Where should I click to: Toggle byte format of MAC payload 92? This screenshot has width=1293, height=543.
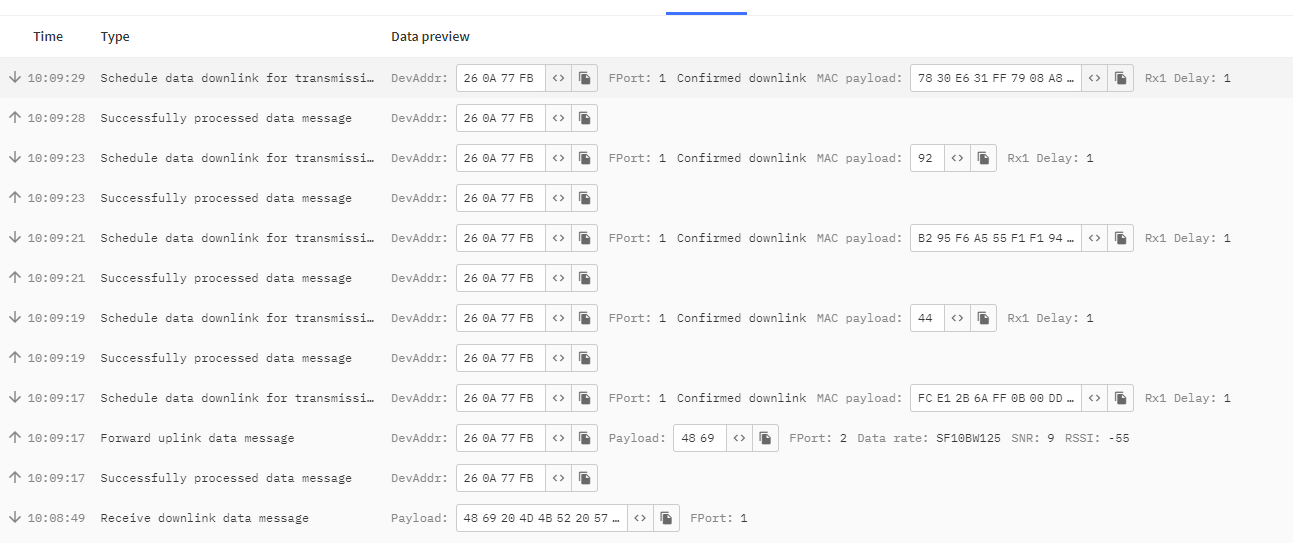(x=958, y=158)
